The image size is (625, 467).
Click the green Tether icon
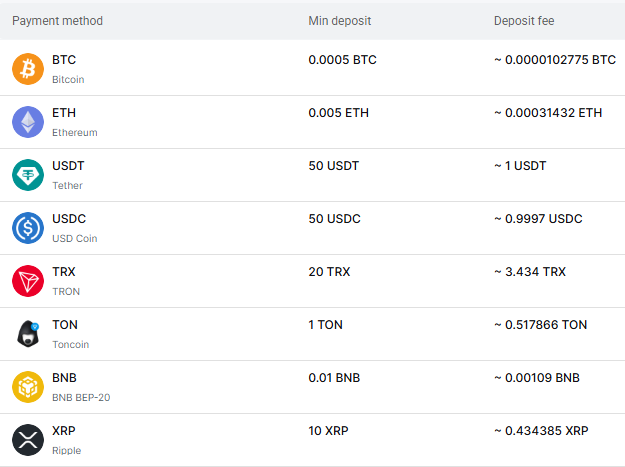(x=28, y=175)
